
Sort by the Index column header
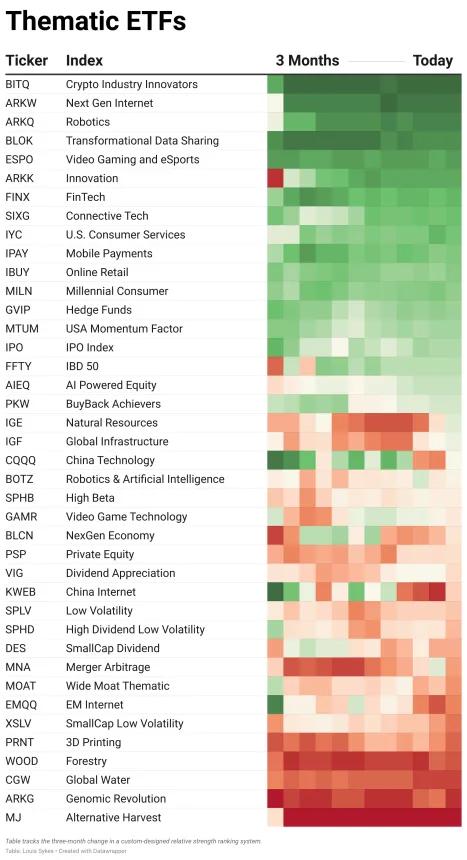(84, 60)
